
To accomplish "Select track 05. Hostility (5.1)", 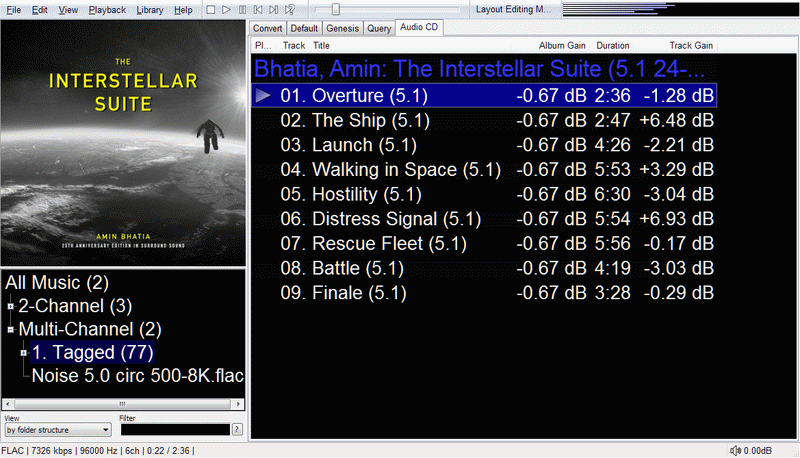I will [x=484, y=194].
